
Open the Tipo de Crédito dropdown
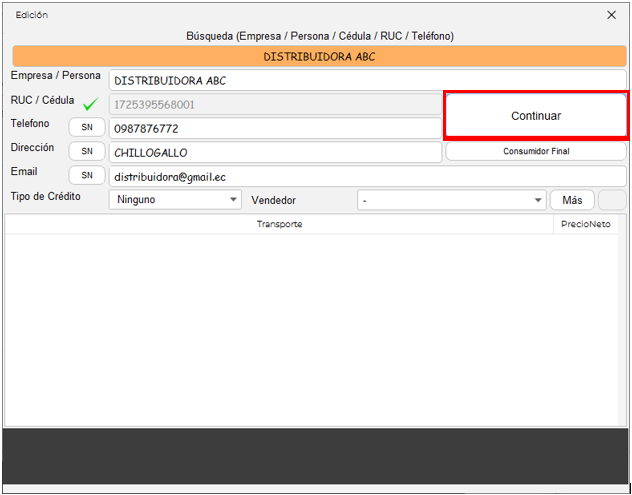[175, 199]
